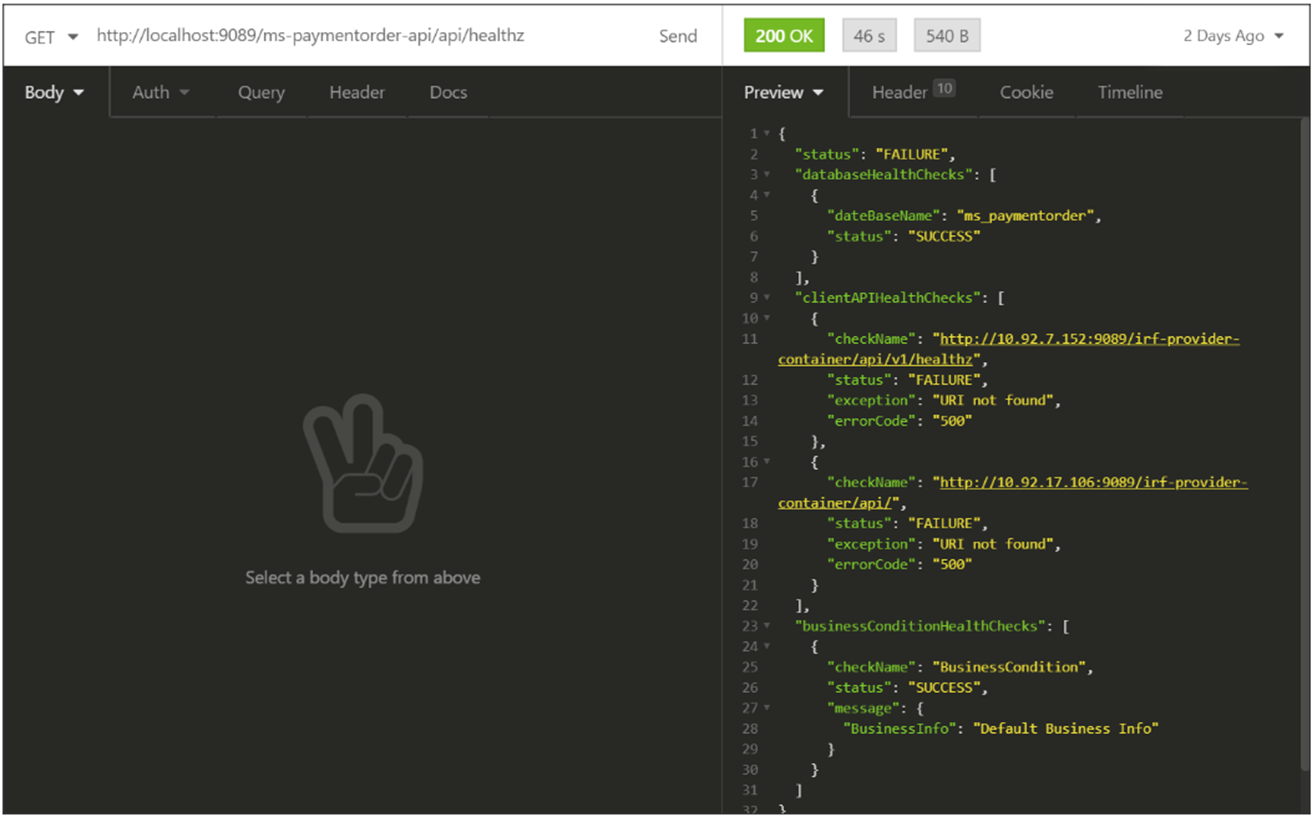This screenshot has width=1312, height=817.
Task: Open the 10.92.7.152 healthz link
Action: (x=1089, y=339)
